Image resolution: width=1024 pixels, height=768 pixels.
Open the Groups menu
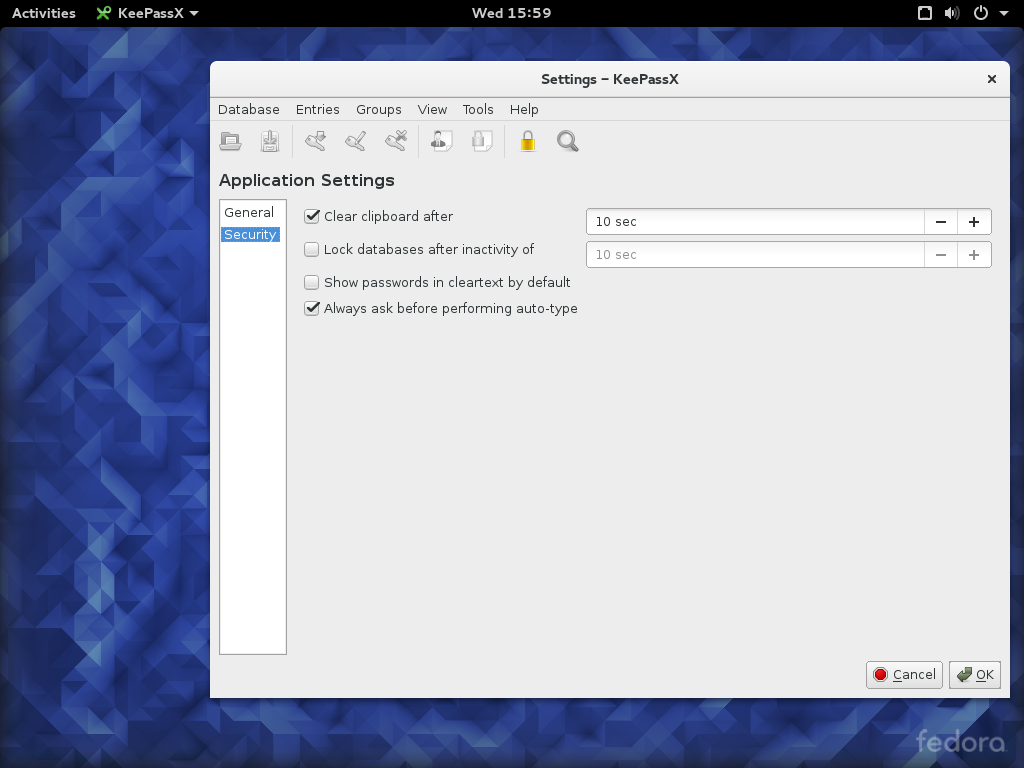tap(379, 109)
